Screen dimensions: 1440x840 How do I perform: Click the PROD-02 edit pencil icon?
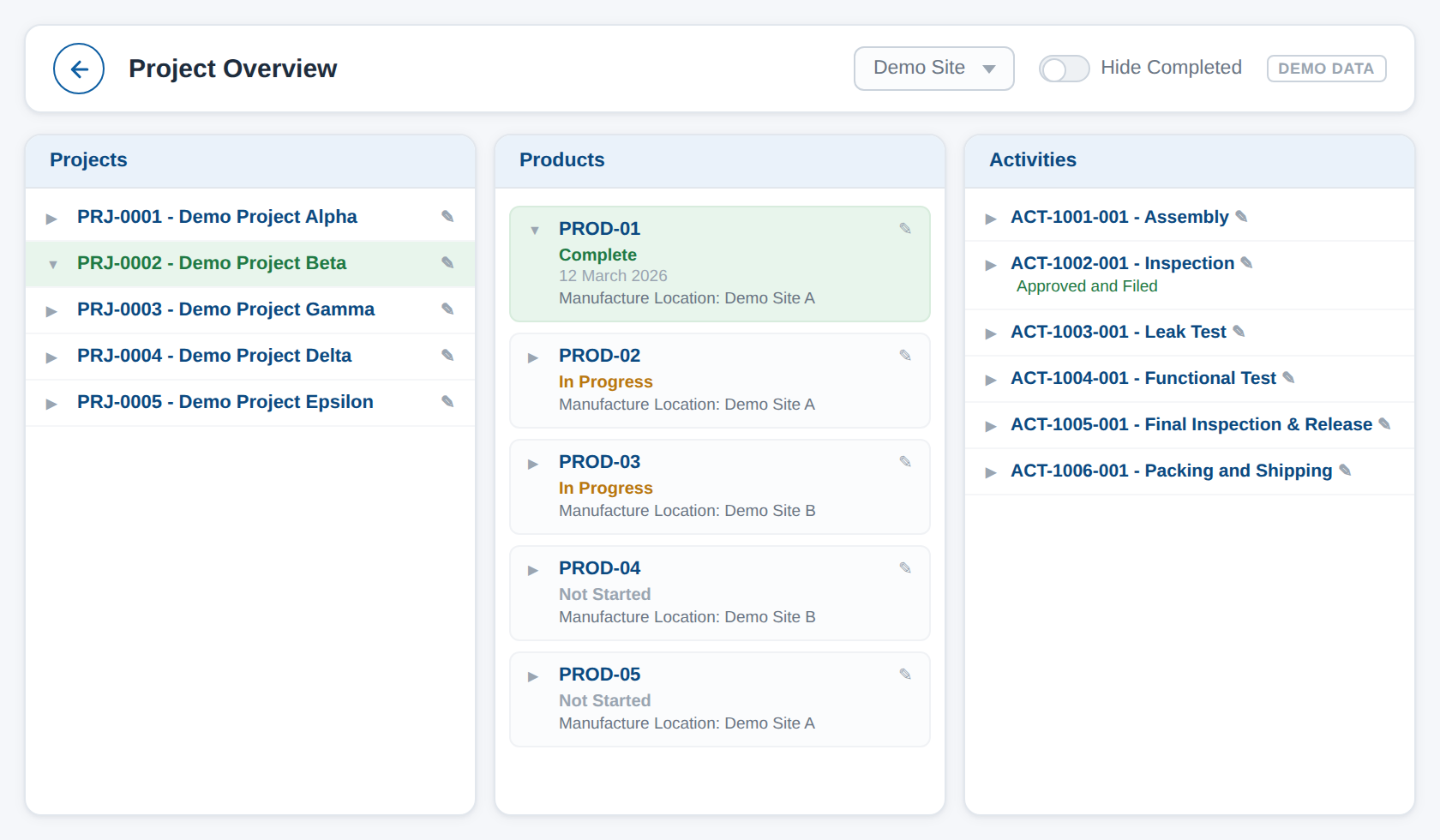tap(905, 355)
